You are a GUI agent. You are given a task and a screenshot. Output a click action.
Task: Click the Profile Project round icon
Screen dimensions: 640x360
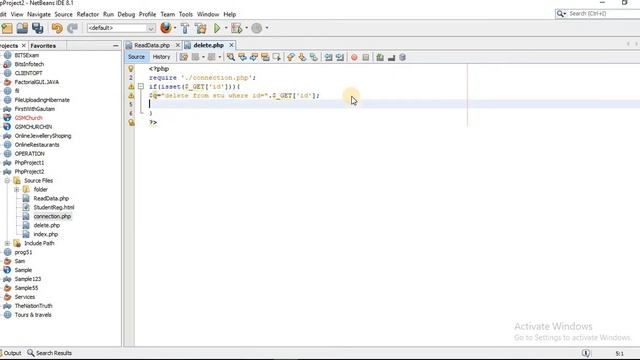(256, 28)
